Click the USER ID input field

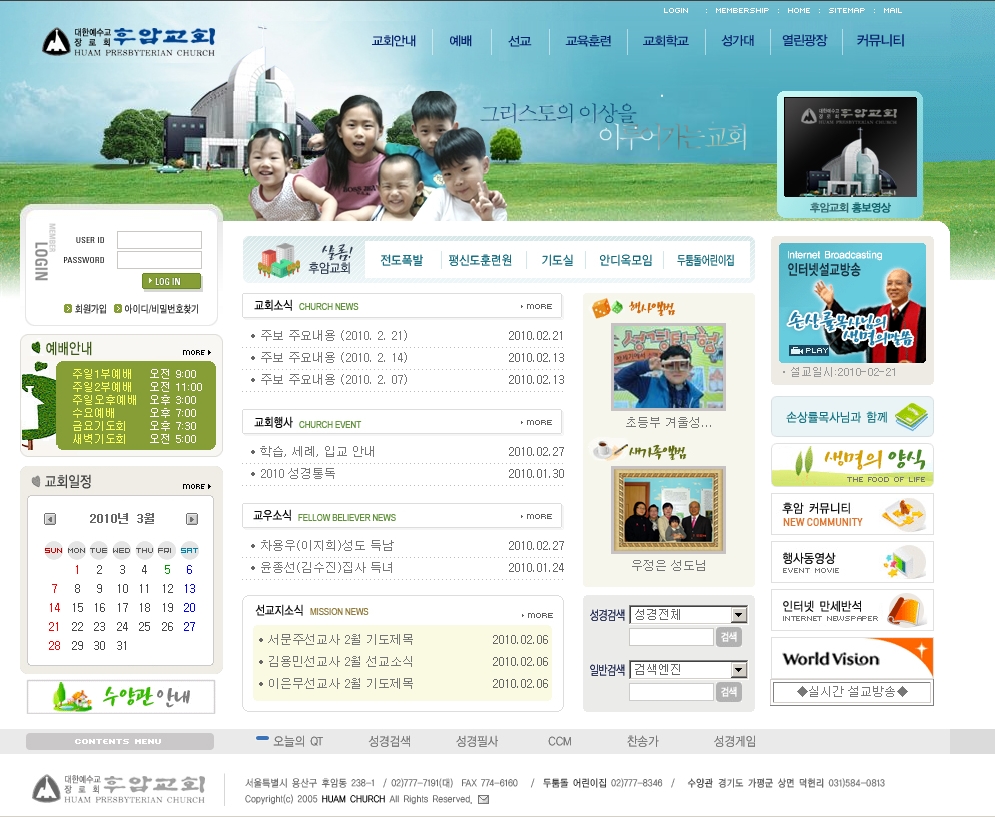[x=159, y=240]
